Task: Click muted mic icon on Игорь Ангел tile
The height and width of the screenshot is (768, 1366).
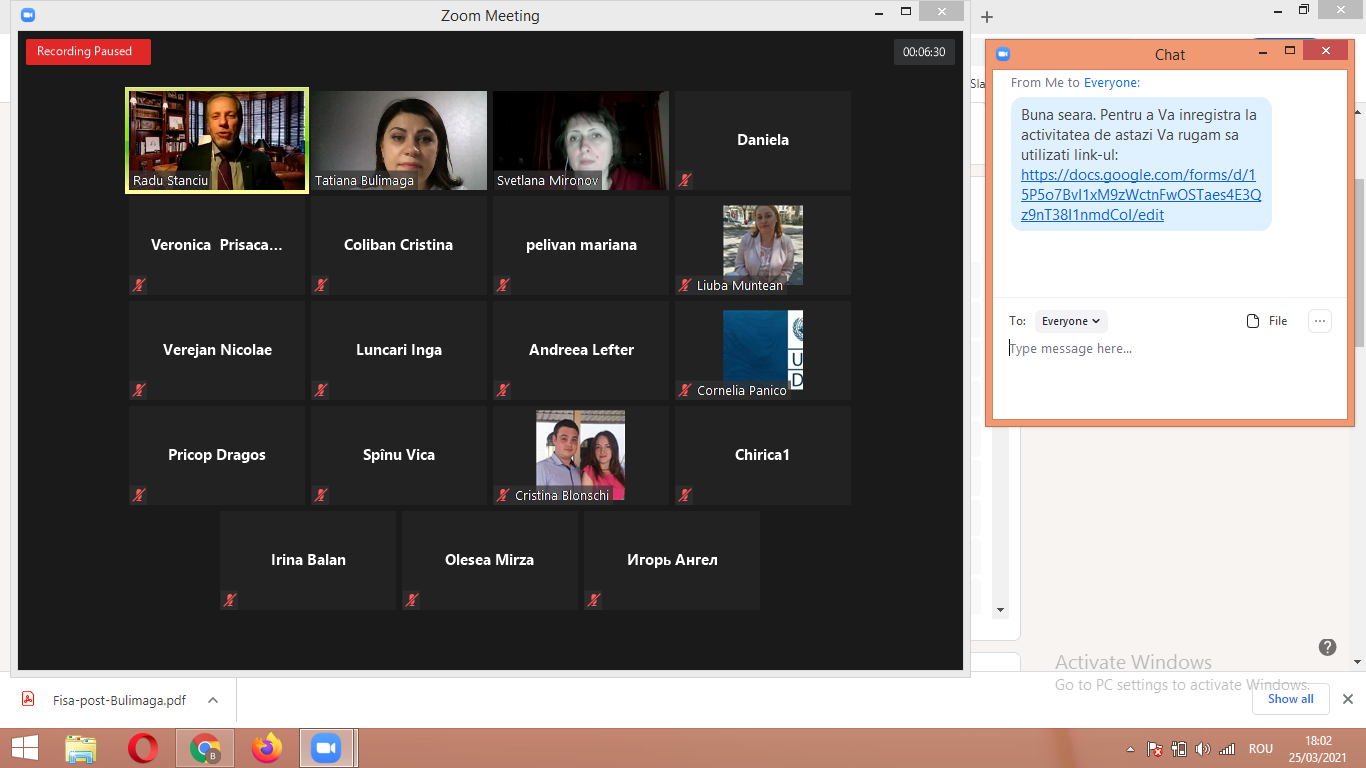Action: tap(594, 600)
